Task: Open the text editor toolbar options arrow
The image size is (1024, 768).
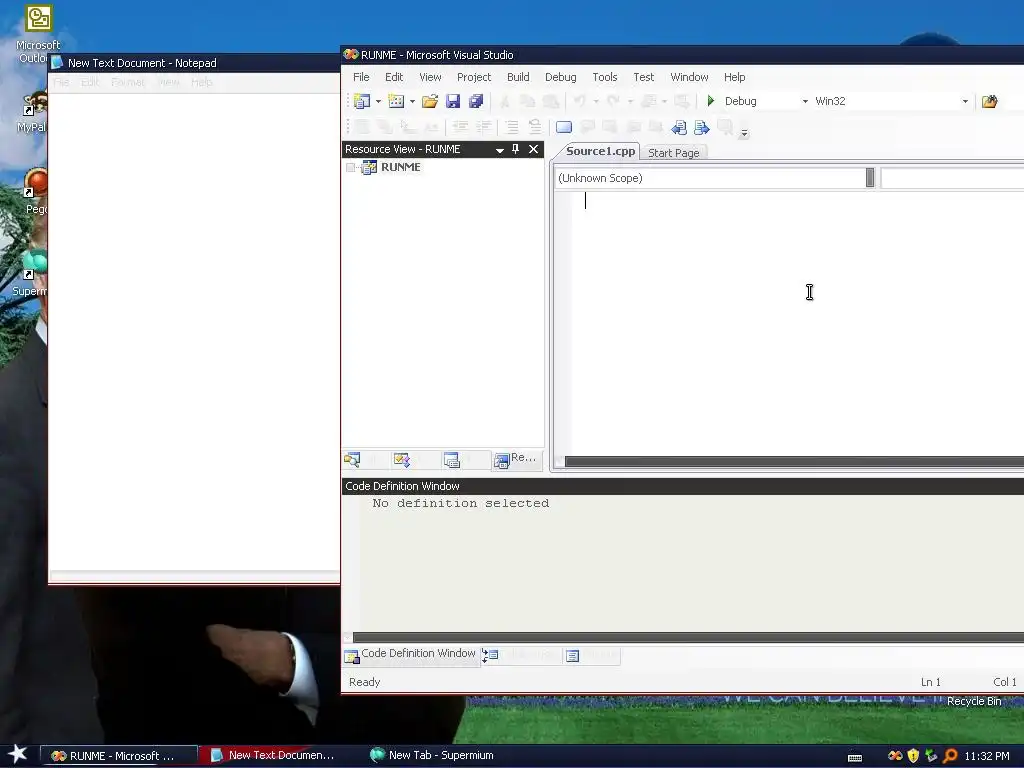Action: (744, 133)
